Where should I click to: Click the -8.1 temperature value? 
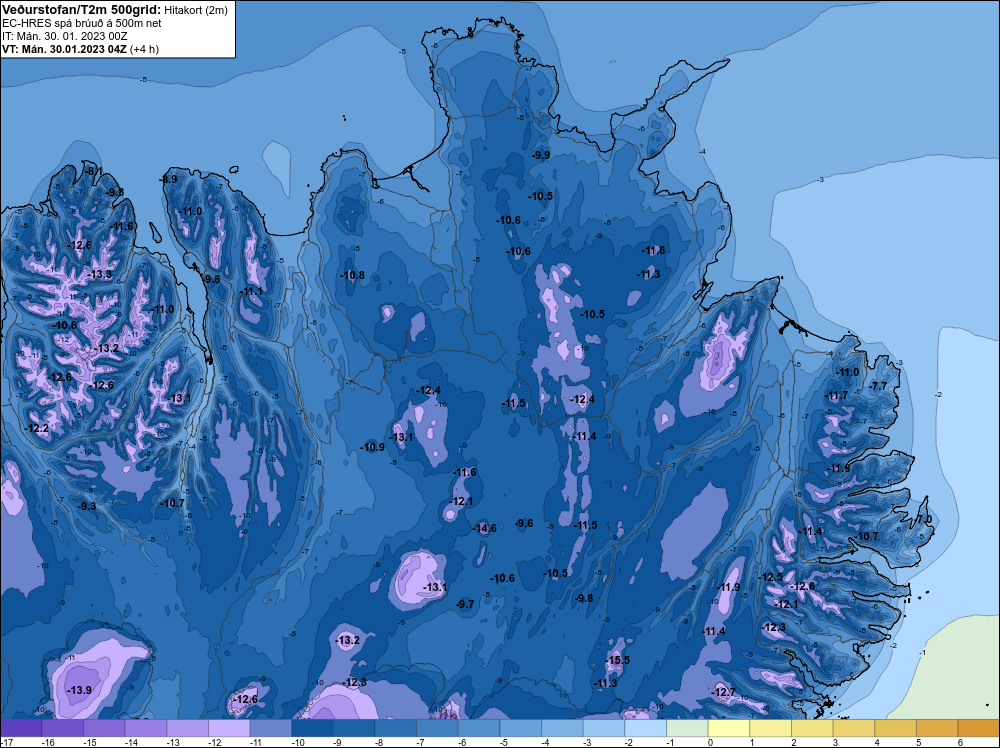pos(94,170)
